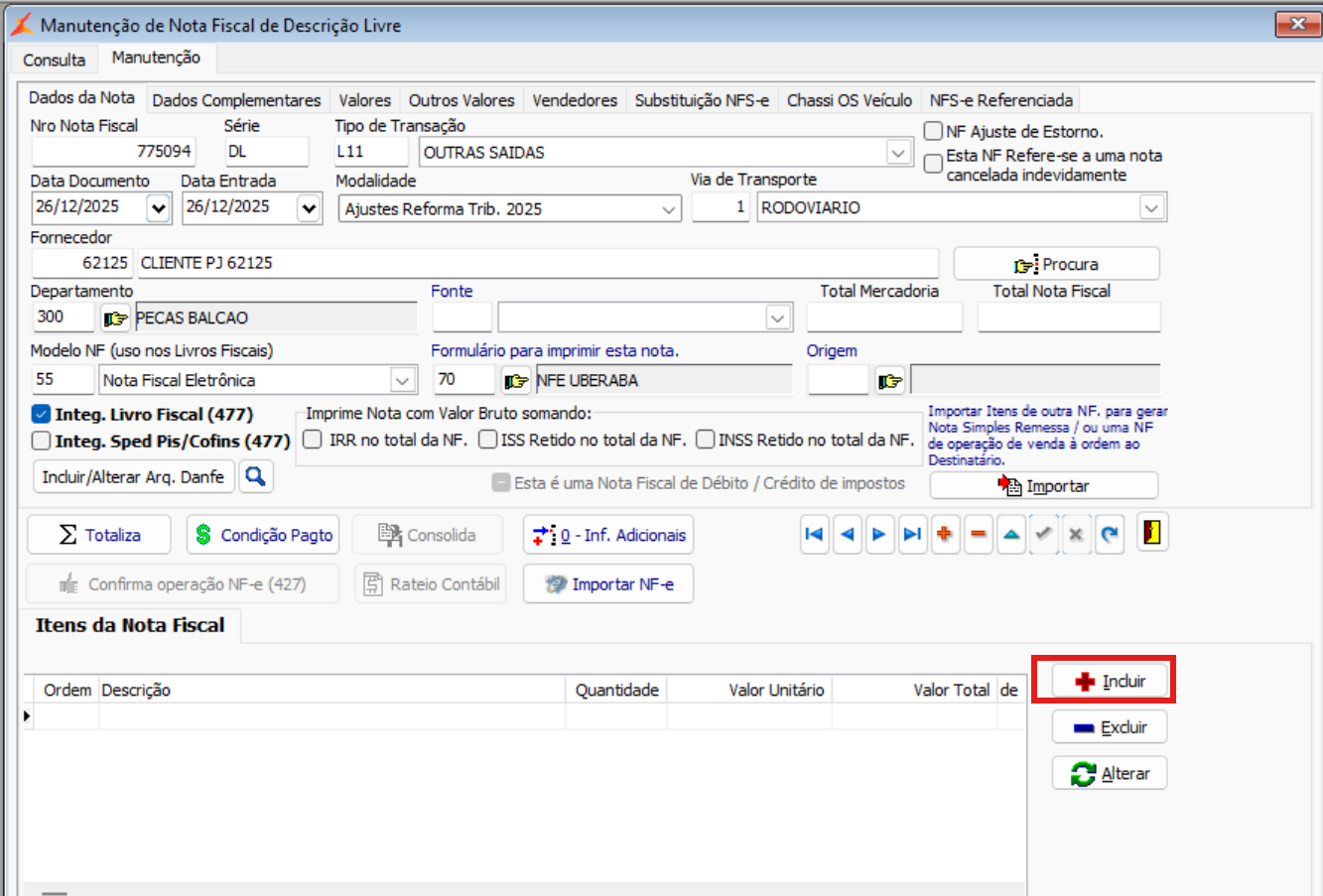Open the Departamento lookup hand icon

(x=116, y=319)
